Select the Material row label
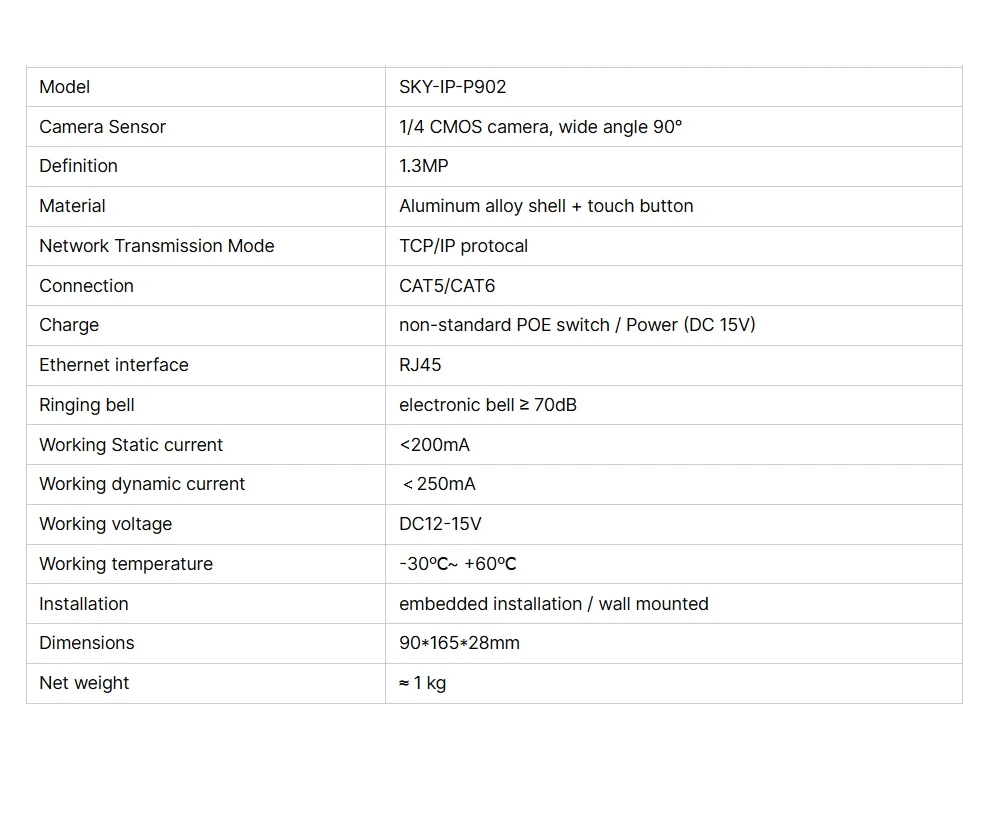The image size is (984, 828). coord(72,206)
